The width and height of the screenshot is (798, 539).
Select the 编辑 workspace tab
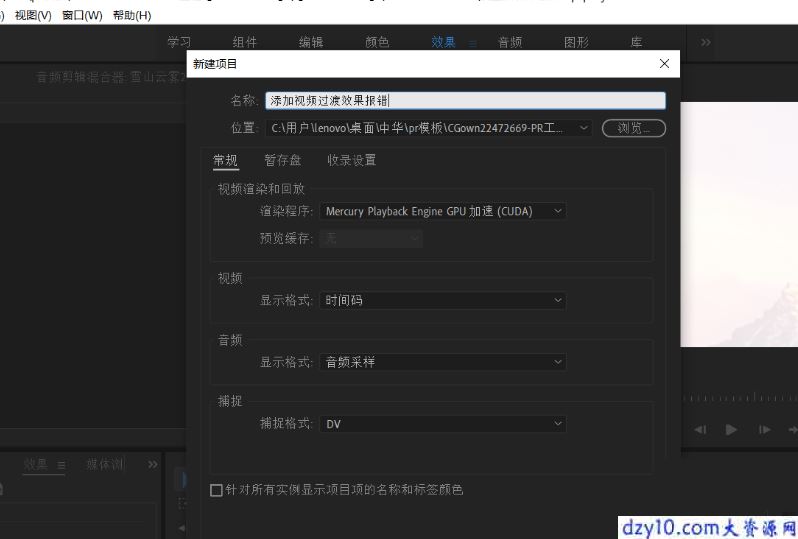[x=311, y=42]
